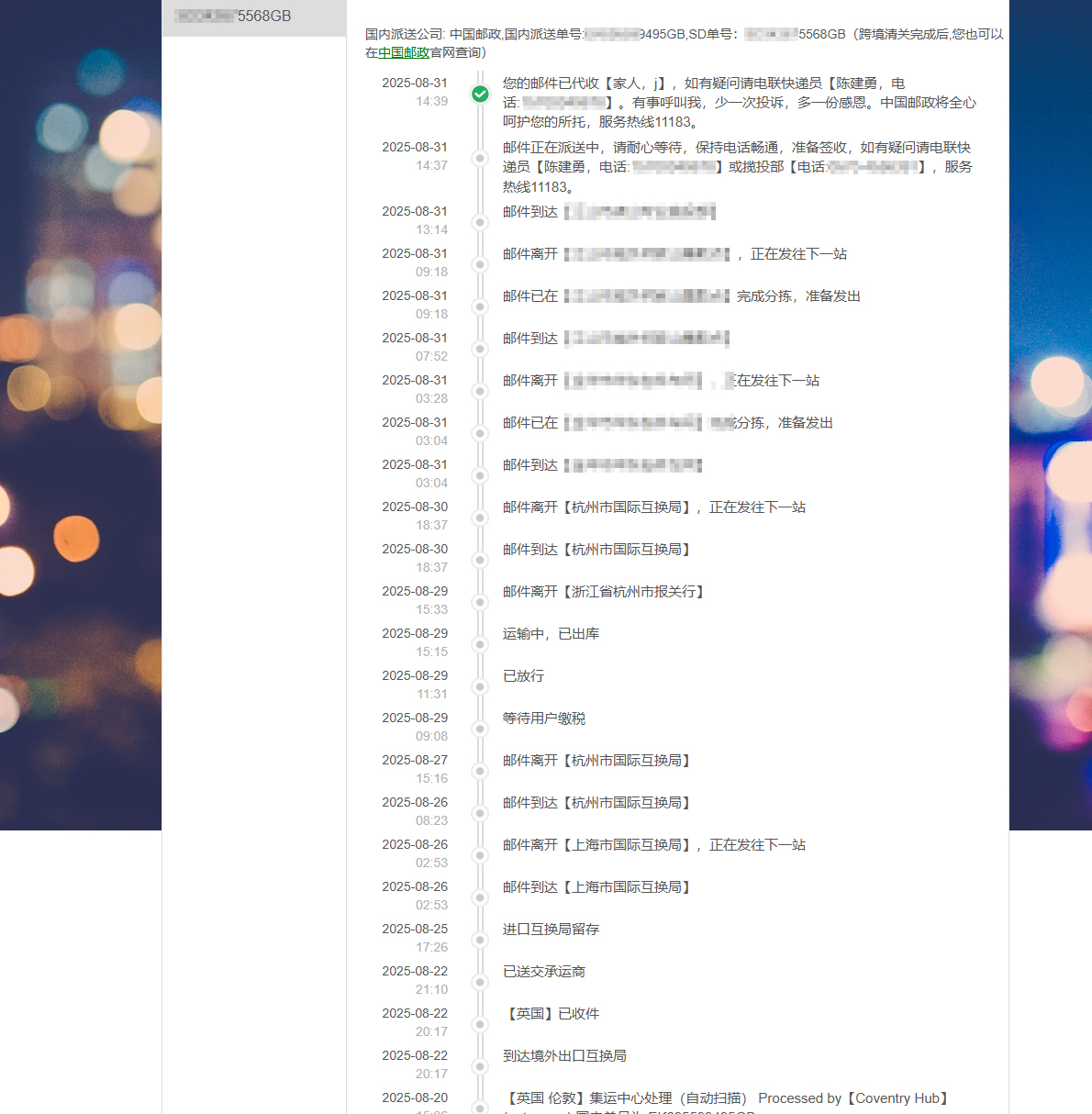Click the green delivered checkmark icon
The image size is (1092, 1114).
point(480,94)
